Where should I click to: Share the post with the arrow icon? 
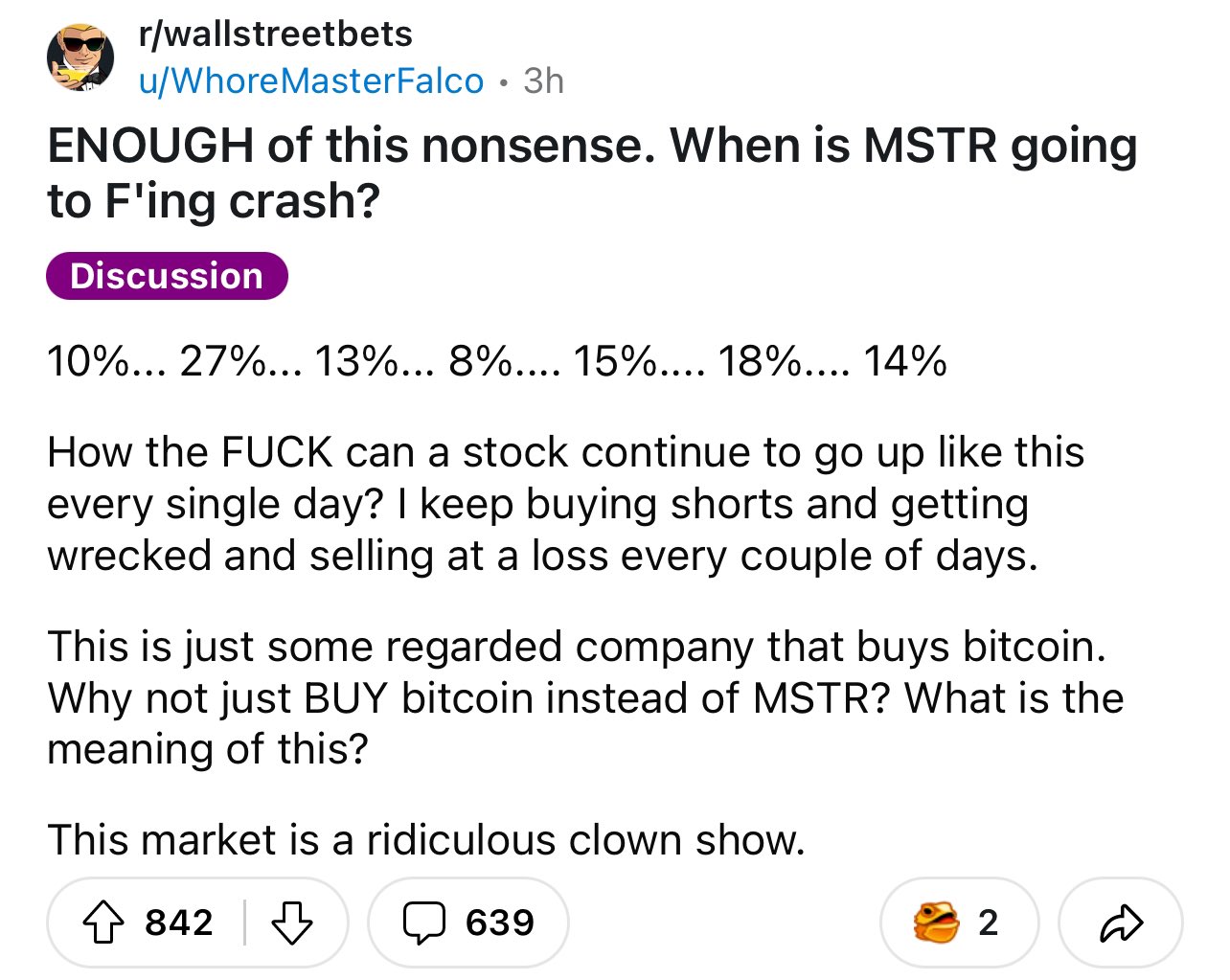[x=1121, y=923]
